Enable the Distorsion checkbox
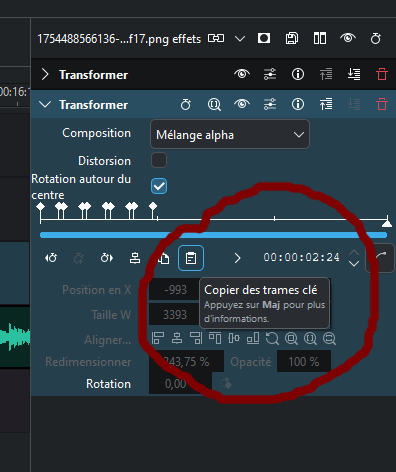Image resolution: width=396 pixels, height=472 pixels. click(x=159, y=160)
